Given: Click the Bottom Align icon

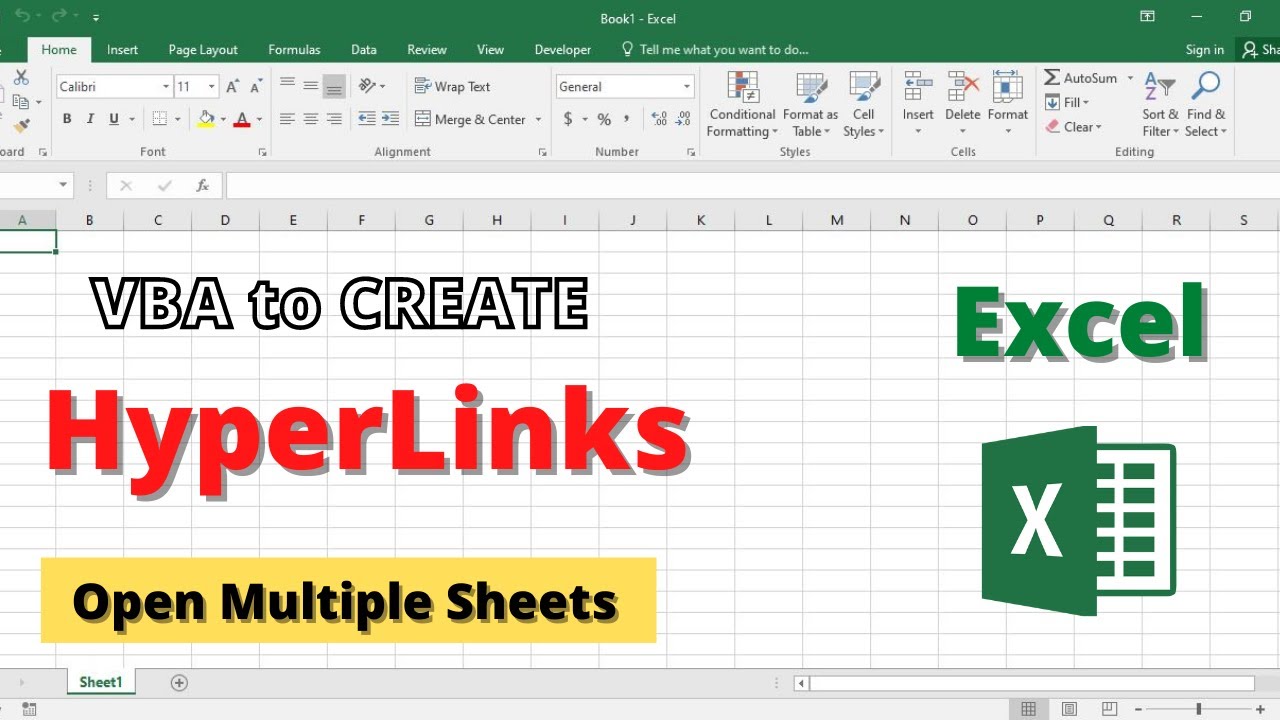Looking at the screenshot, I should tap(334, 87).
